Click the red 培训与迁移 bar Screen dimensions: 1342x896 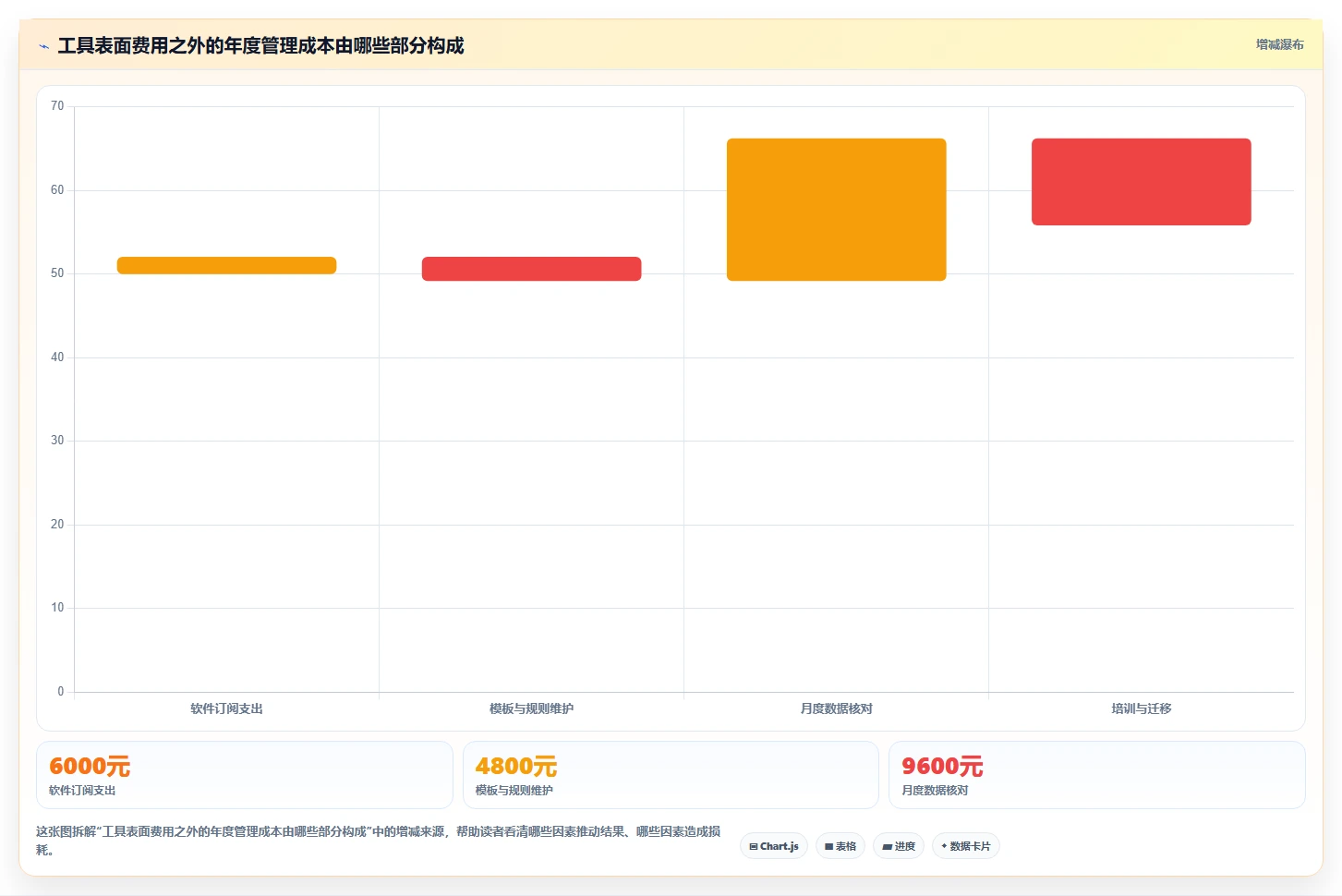tap(1141, 182)
